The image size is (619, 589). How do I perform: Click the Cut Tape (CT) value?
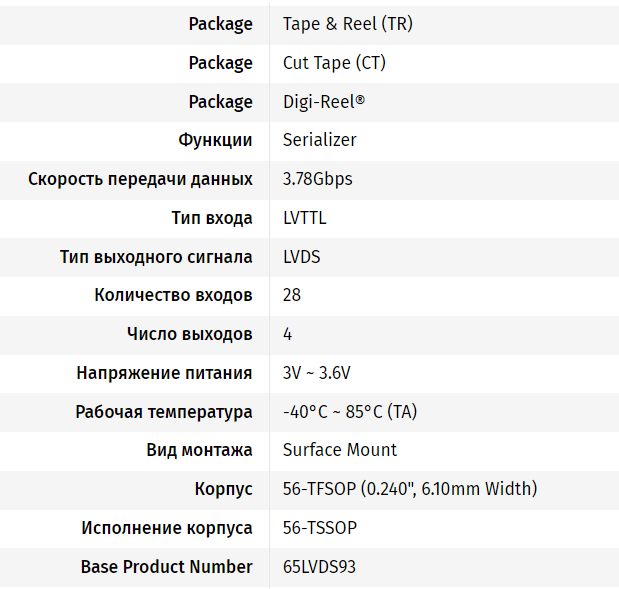[334, 63]
